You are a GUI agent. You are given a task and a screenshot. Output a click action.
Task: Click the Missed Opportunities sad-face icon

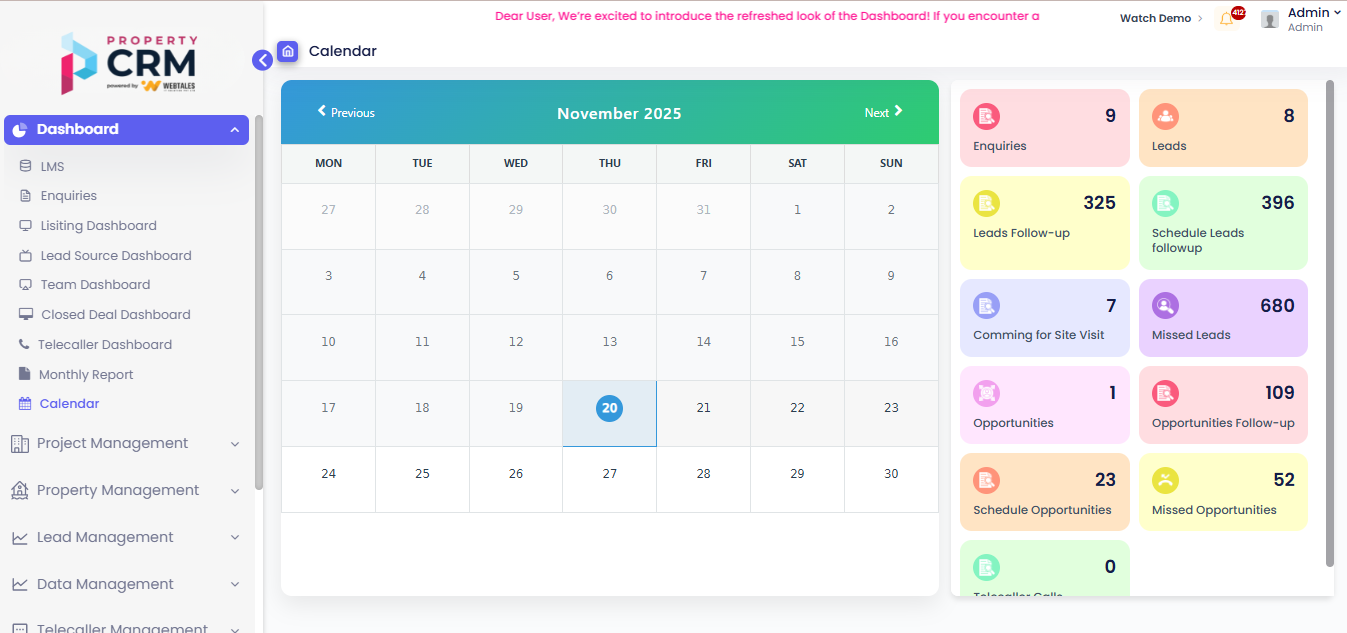1165,480
